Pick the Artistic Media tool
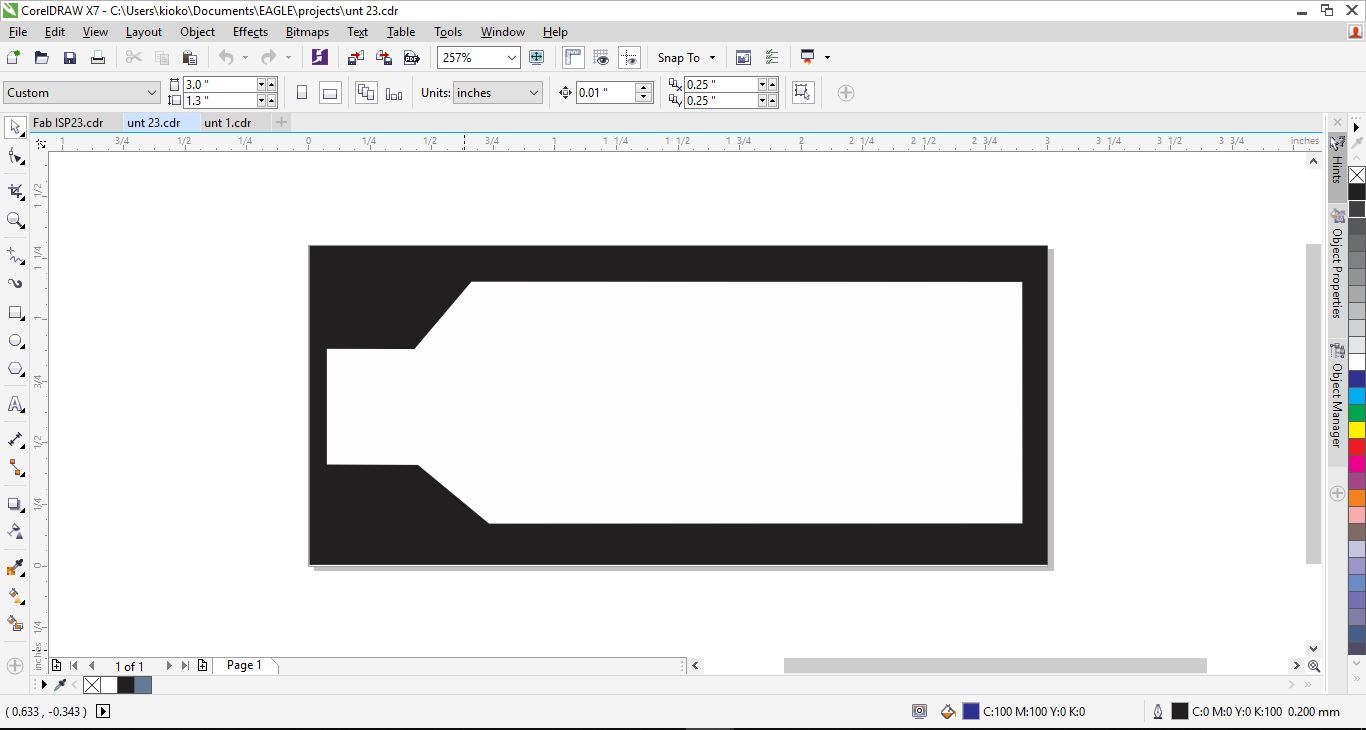The image size is (1366, 730). [x=15, y=283]
